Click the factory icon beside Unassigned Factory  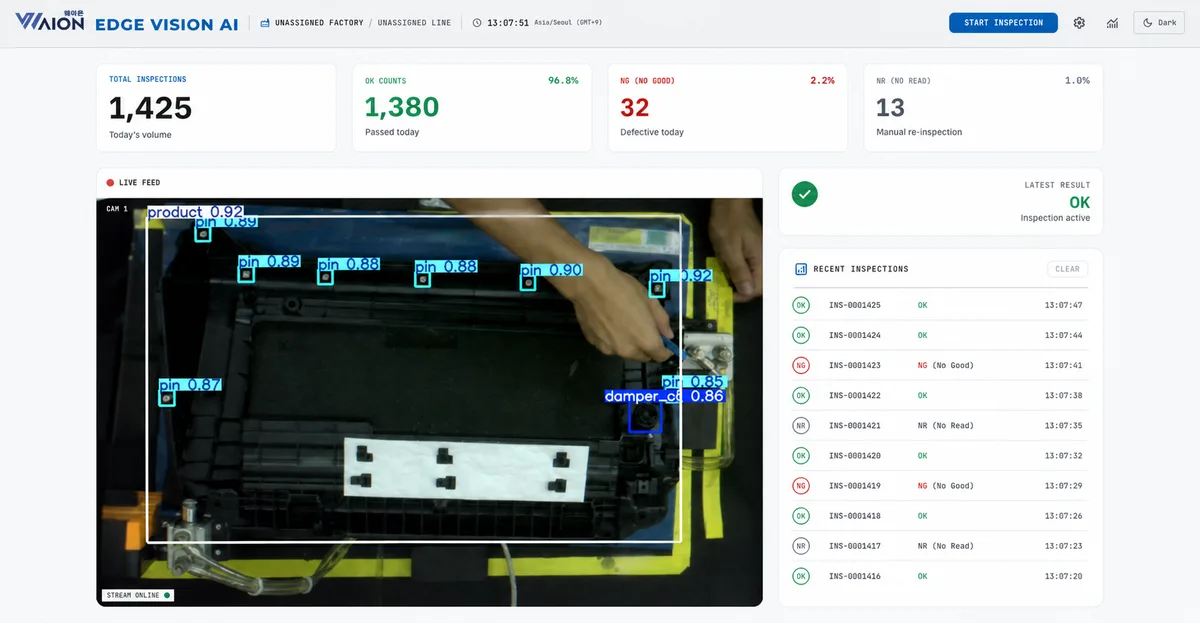[x=264, y=22]
